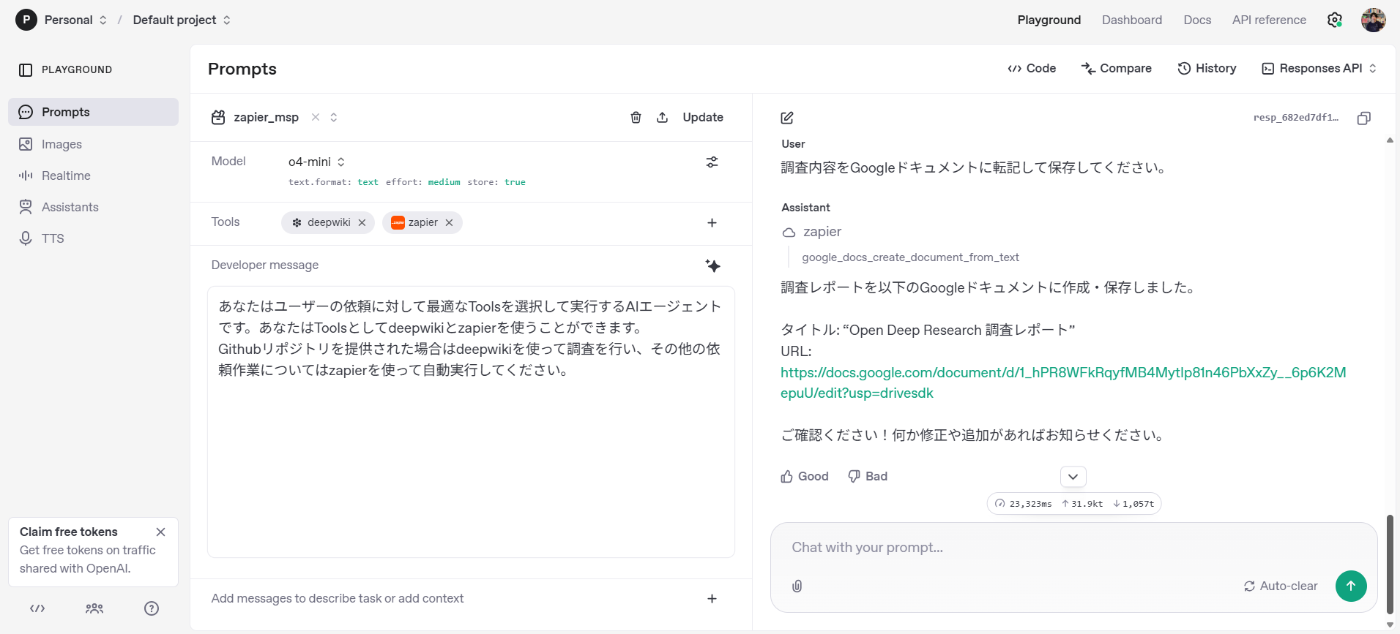
Task: Generate developer message with sparkle icon
Action: pos(712,265)
